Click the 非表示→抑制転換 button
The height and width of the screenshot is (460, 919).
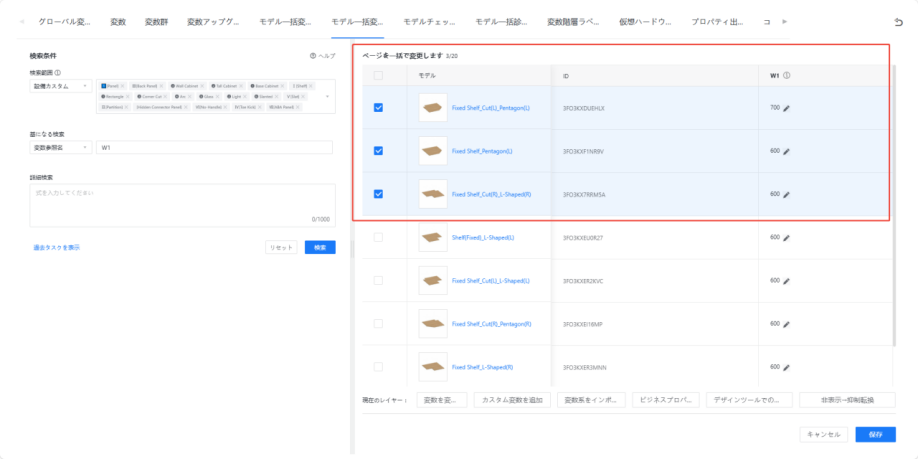(x=847, y=400)
